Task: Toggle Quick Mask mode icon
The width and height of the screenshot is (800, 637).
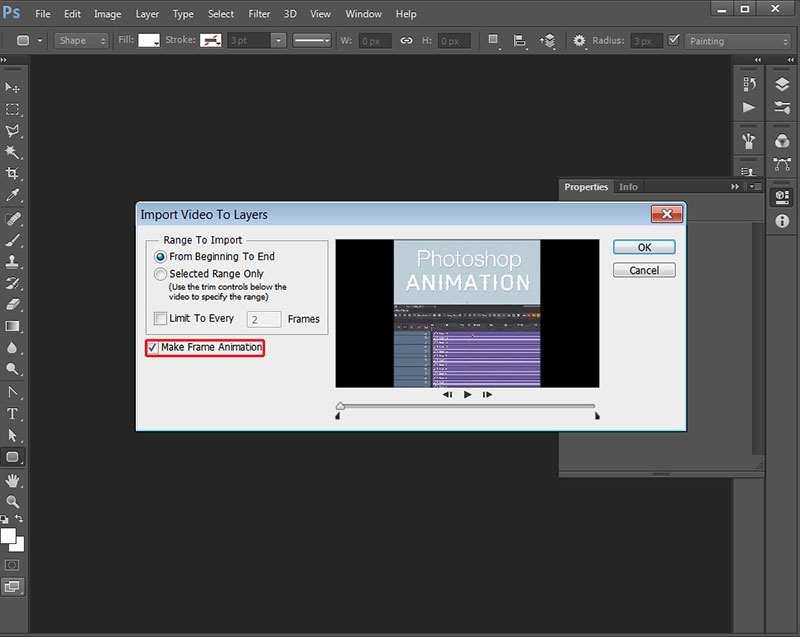Action: [12, 565]
